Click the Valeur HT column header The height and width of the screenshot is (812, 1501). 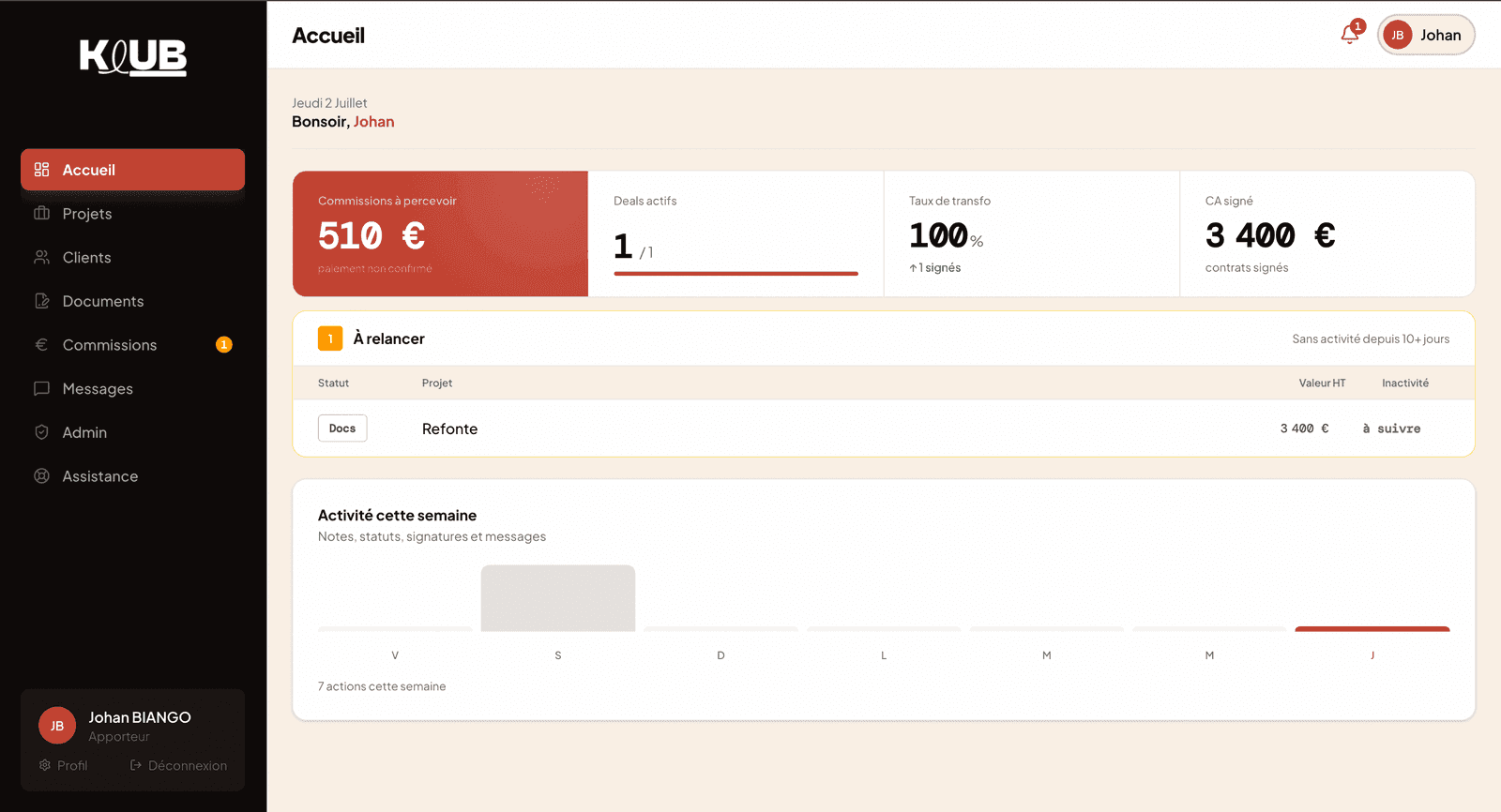pos(1322,383)
